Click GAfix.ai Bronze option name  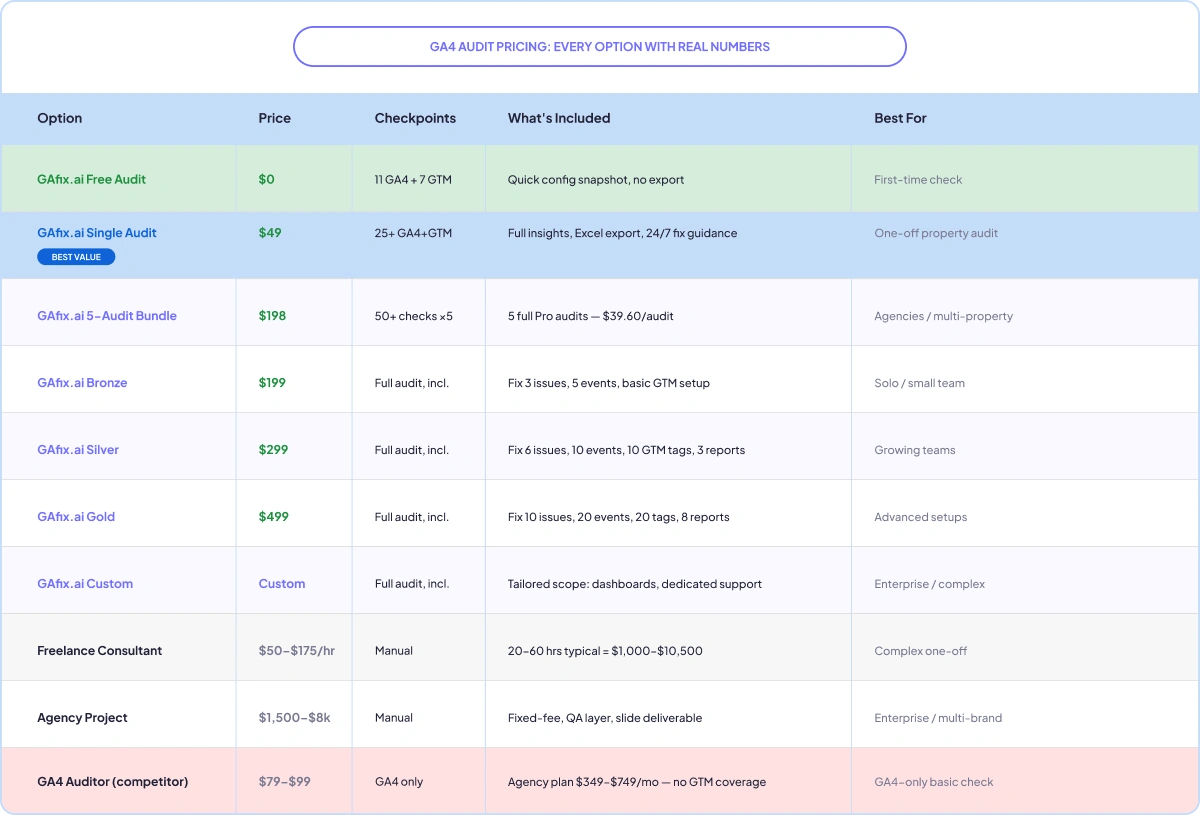click(x=82, y=383)
